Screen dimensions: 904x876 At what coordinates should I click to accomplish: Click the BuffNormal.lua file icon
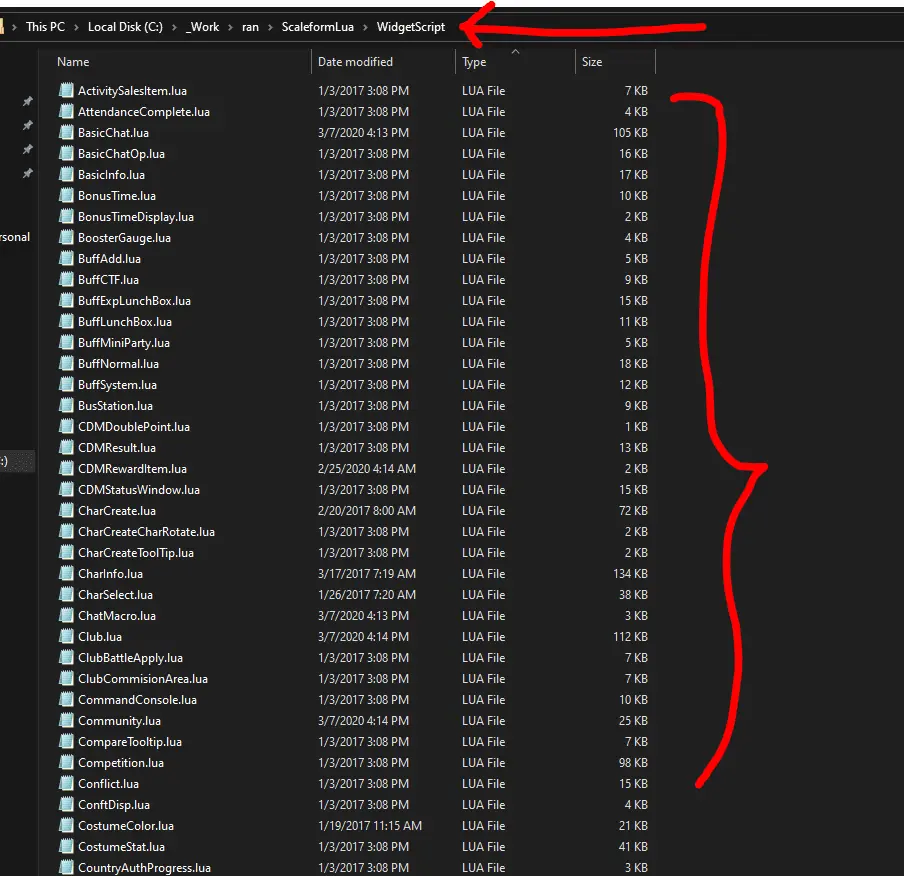point(67,364)
